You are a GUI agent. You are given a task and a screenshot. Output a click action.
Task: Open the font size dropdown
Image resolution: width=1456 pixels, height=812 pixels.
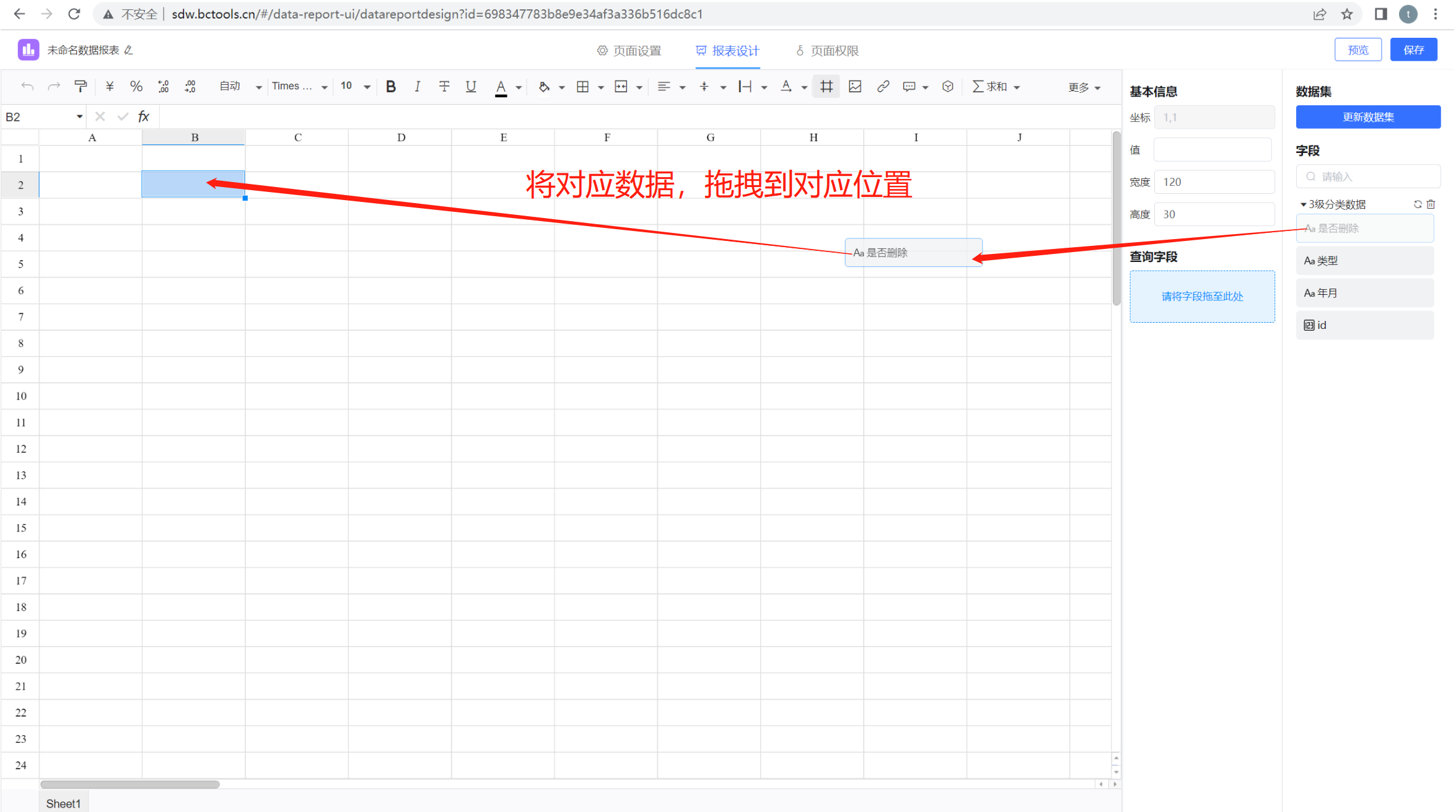(x=367, y=87)
